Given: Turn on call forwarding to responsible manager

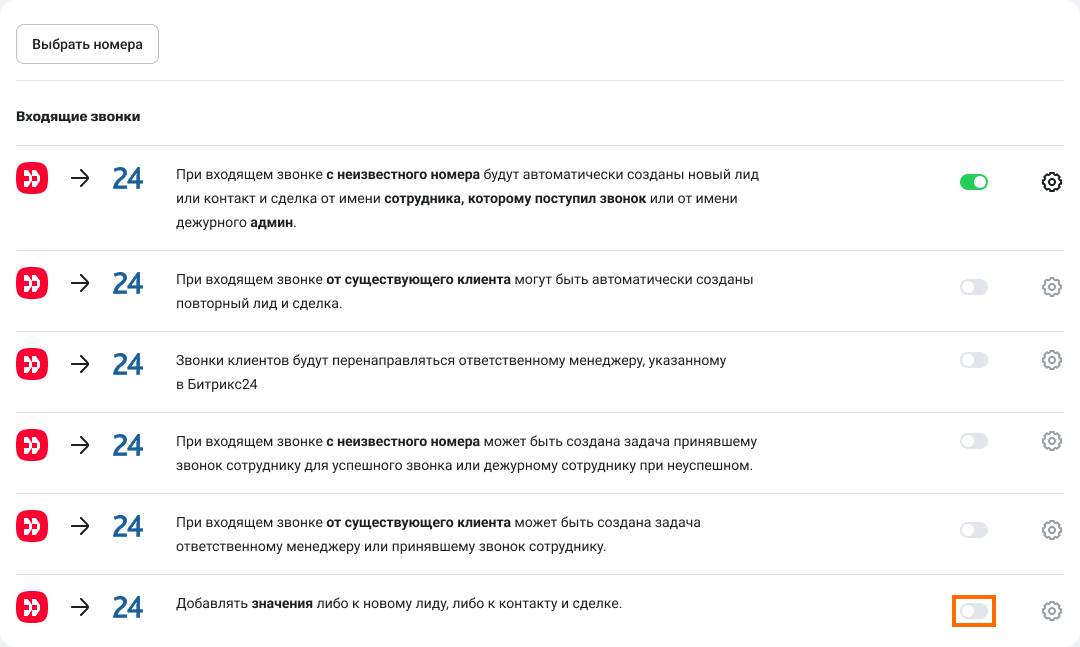Looking at the screenshot, I should pyautogui.click(x=973, y=360).
